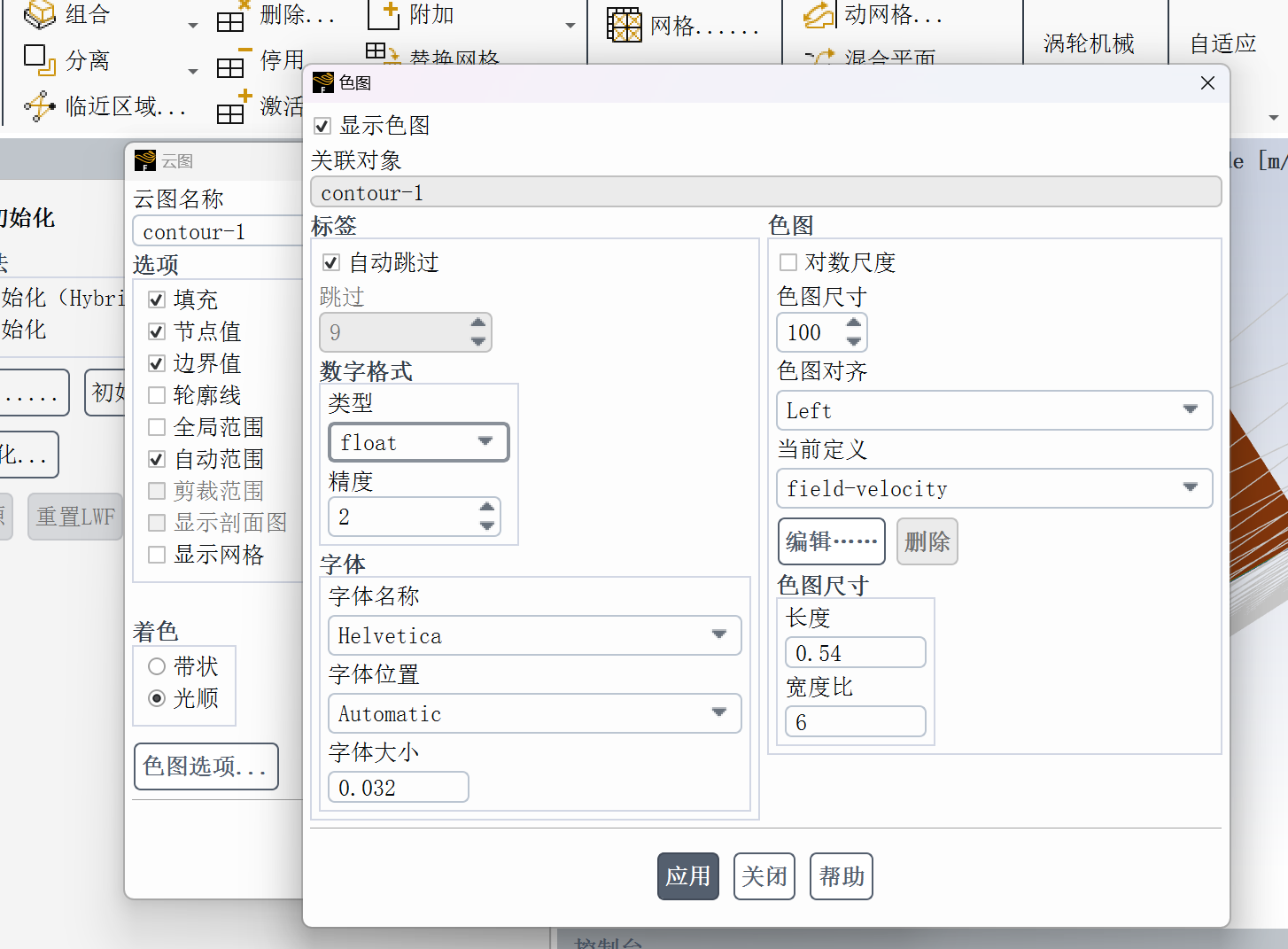Click the 云图名称 contour-1 field
Screen dimensions: 1288x949
(x=218, y=231)
